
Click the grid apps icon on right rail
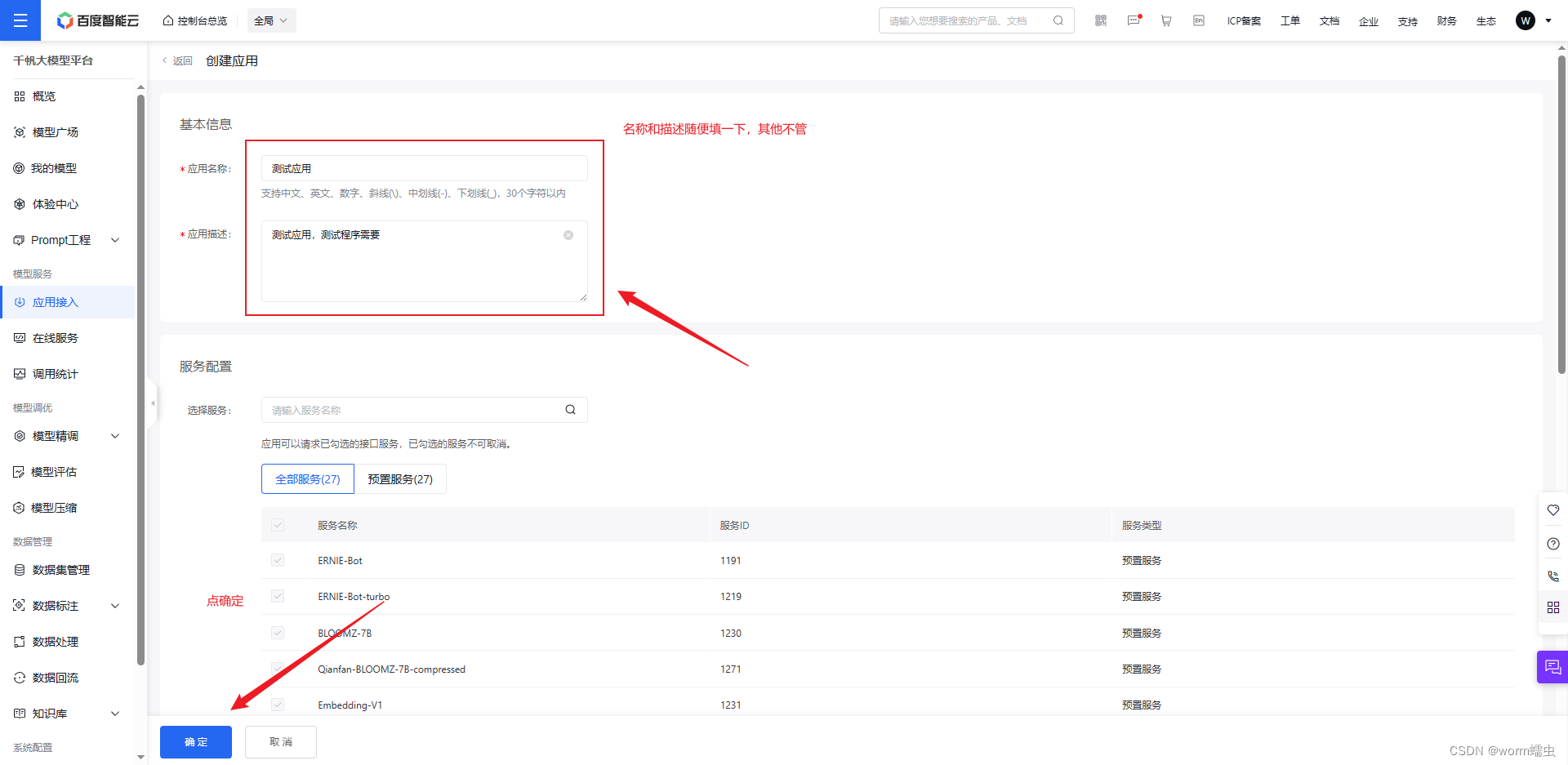[1553, 607]
